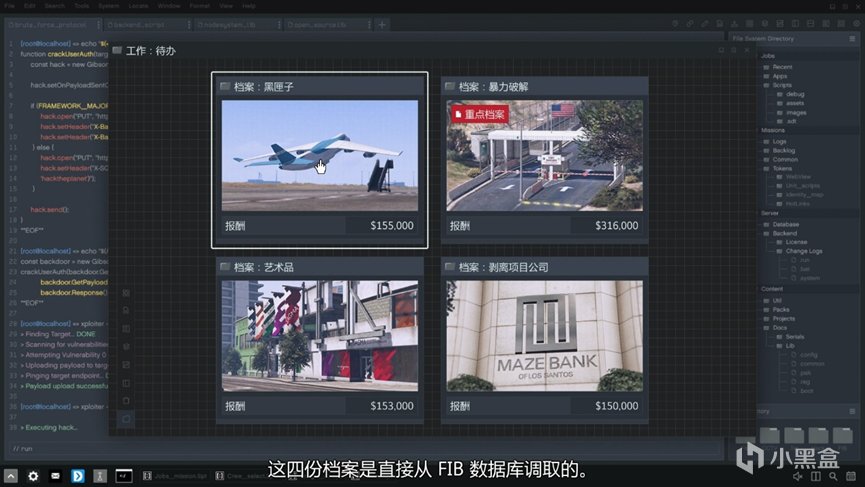
Task: Select the Logs folder in Missions
Action: (775, 141)
